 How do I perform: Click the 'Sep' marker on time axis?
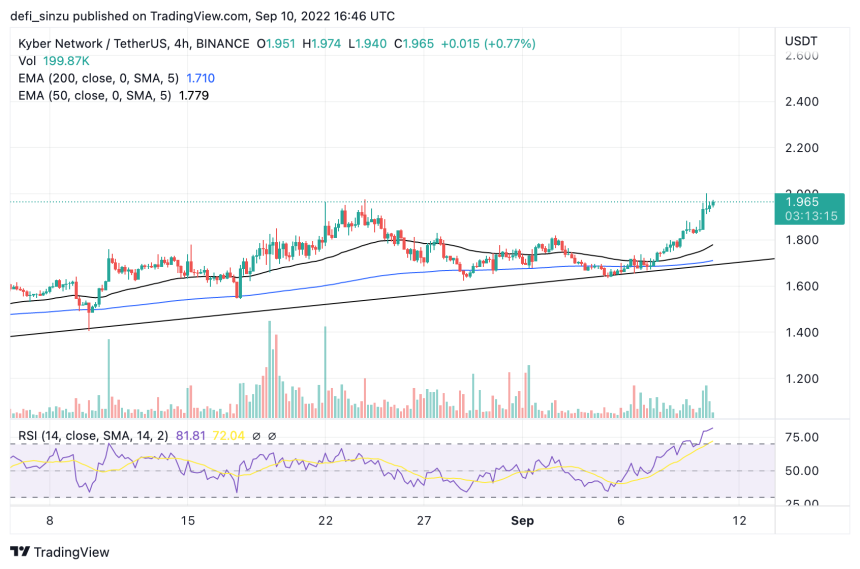[x=523, y=521]
